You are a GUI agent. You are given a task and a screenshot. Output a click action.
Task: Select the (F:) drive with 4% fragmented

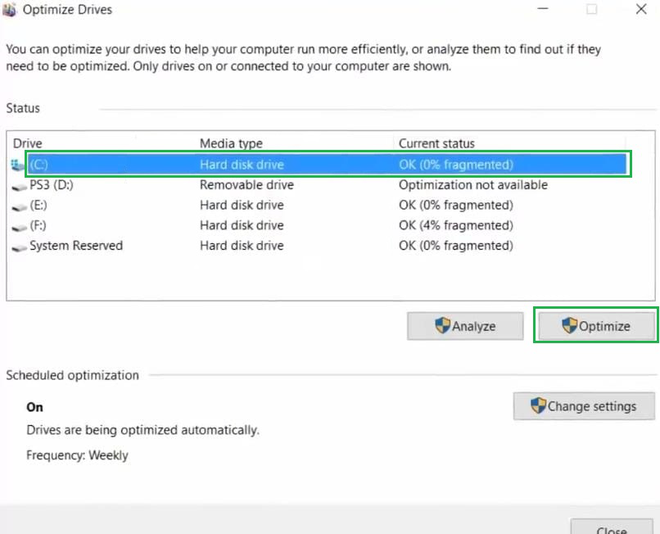pos(240,225)
